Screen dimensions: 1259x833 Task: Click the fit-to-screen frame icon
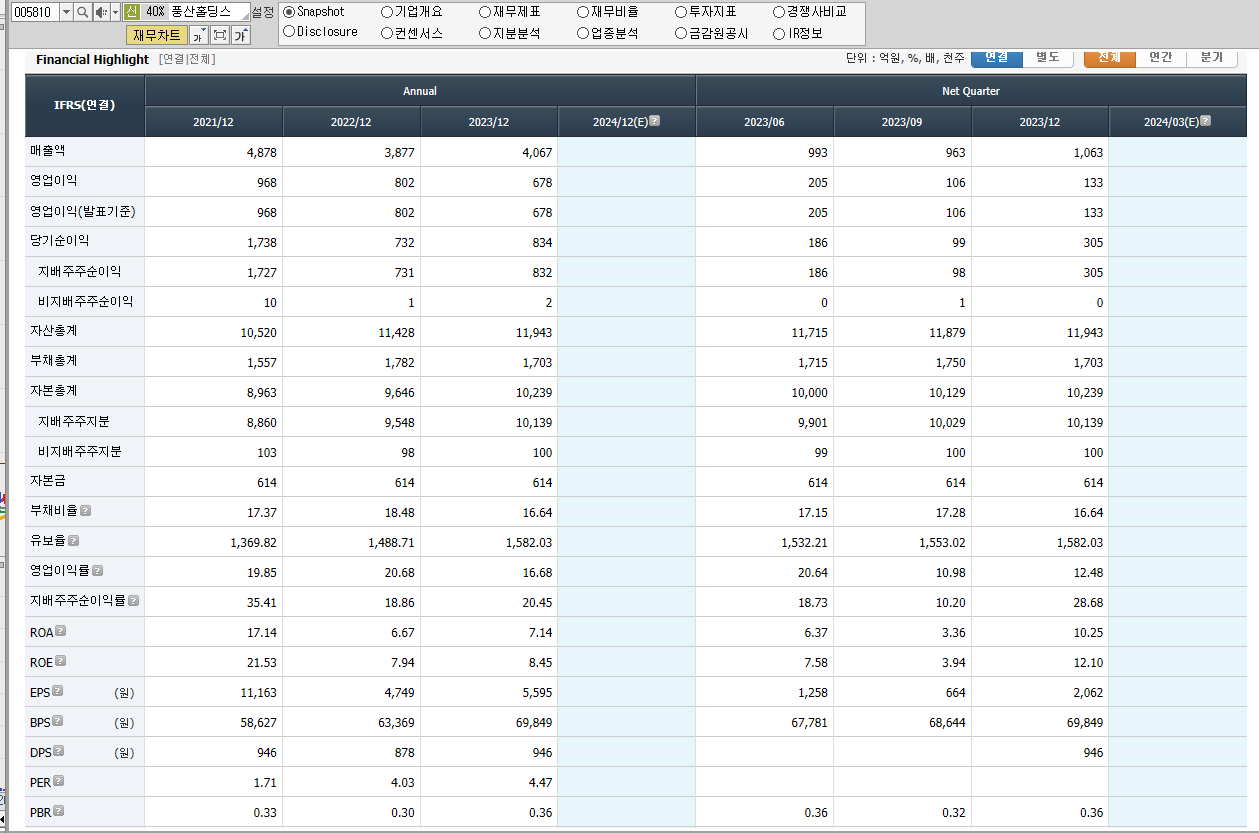(x=219, y=36)
